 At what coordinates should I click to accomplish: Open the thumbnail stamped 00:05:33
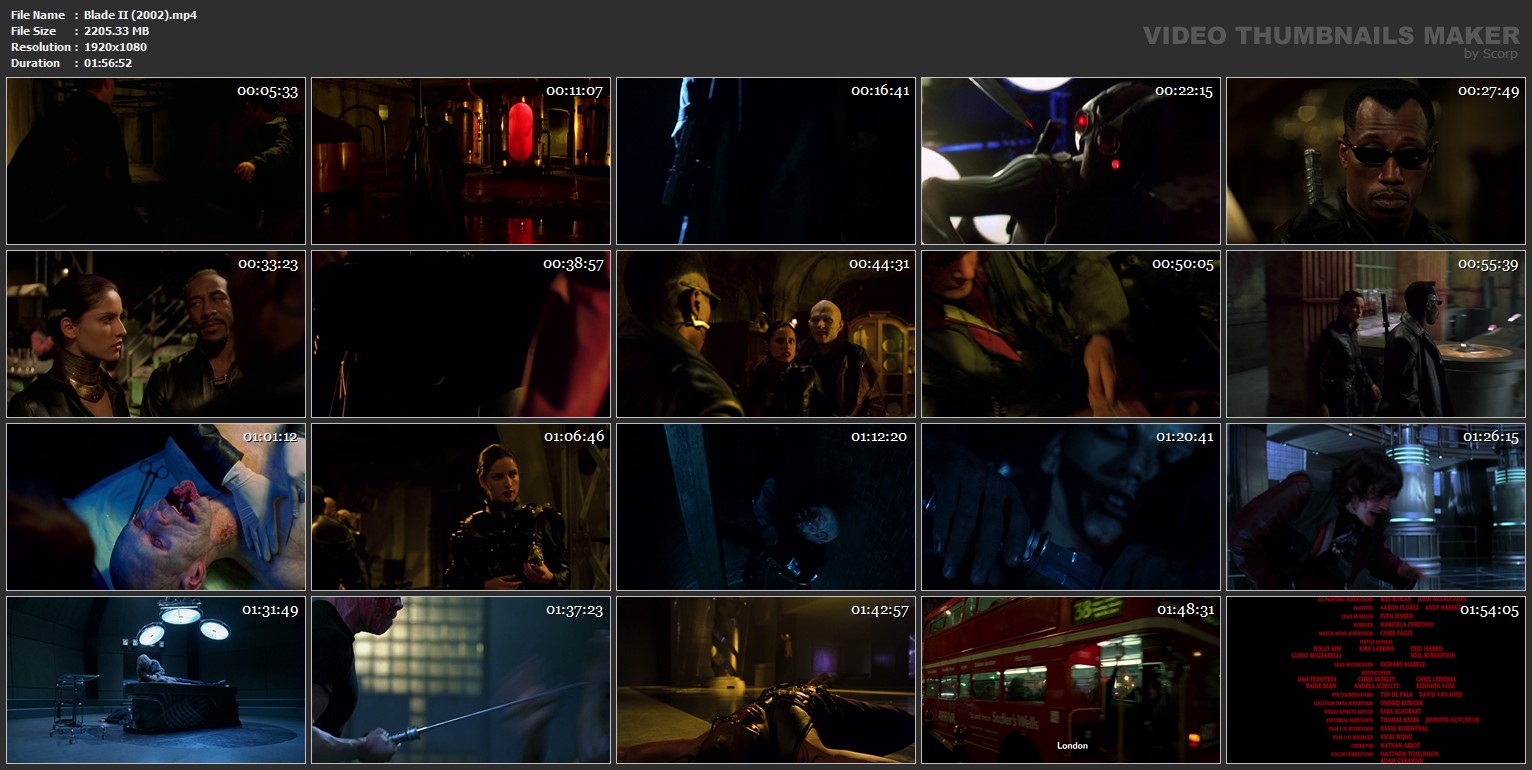(156, 161)
